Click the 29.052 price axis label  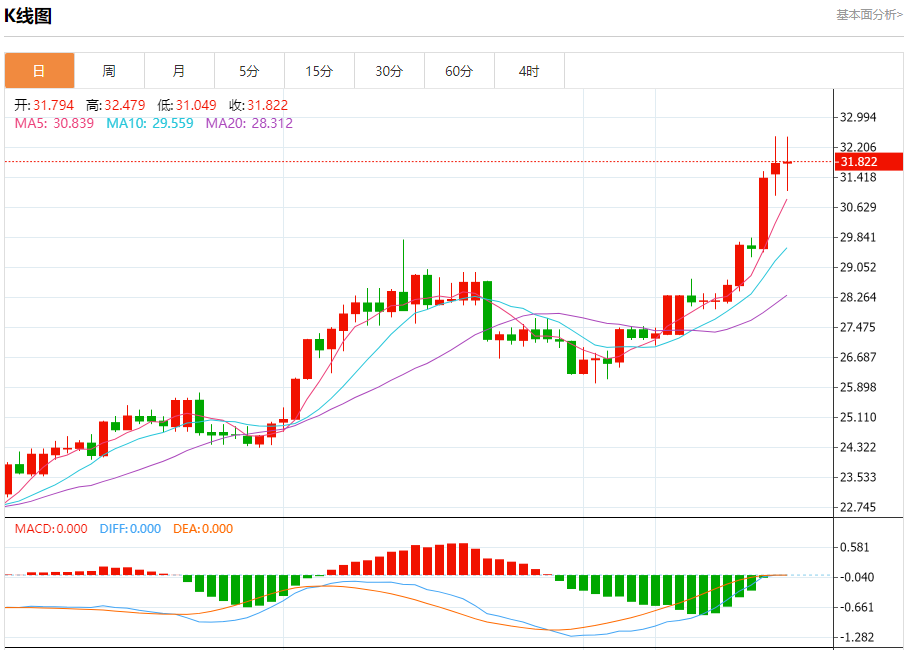pos(858,267)
